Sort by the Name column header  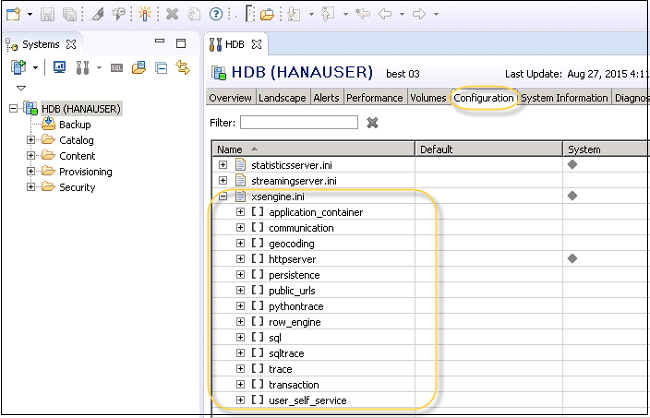click(313, 149)
